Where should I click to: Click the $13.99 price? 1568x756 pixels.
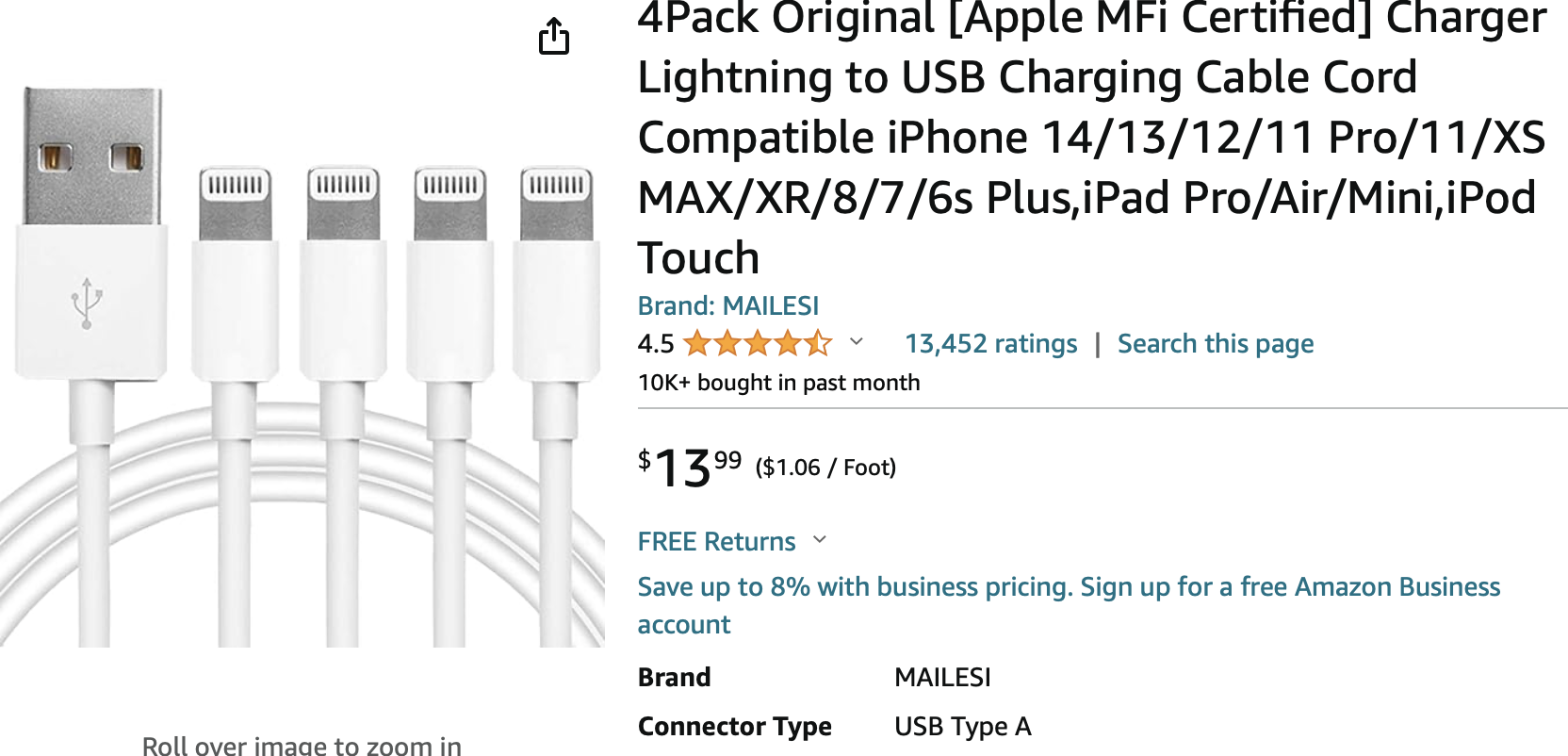coord(689,468)
